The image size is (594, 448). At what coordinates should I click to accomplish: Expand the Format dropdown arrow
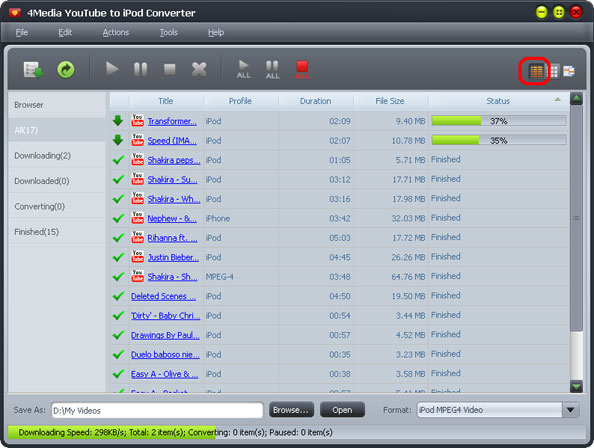point(571,410)
